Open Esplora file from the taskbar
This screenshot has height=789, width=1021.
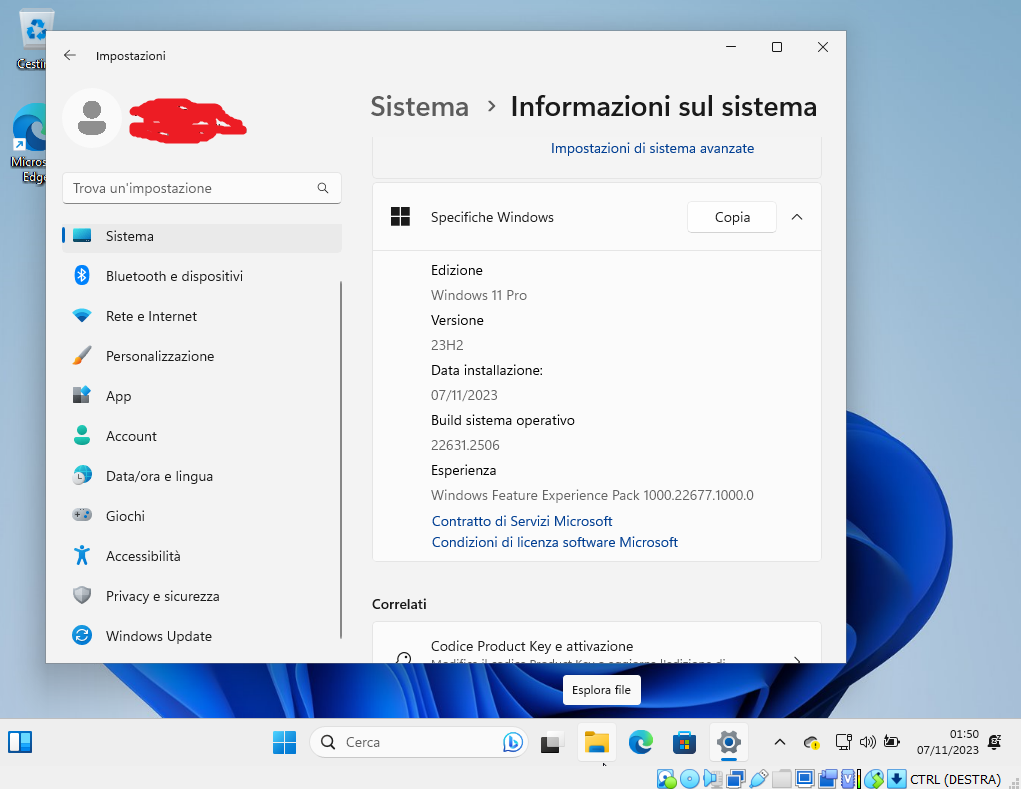[596, 742]
